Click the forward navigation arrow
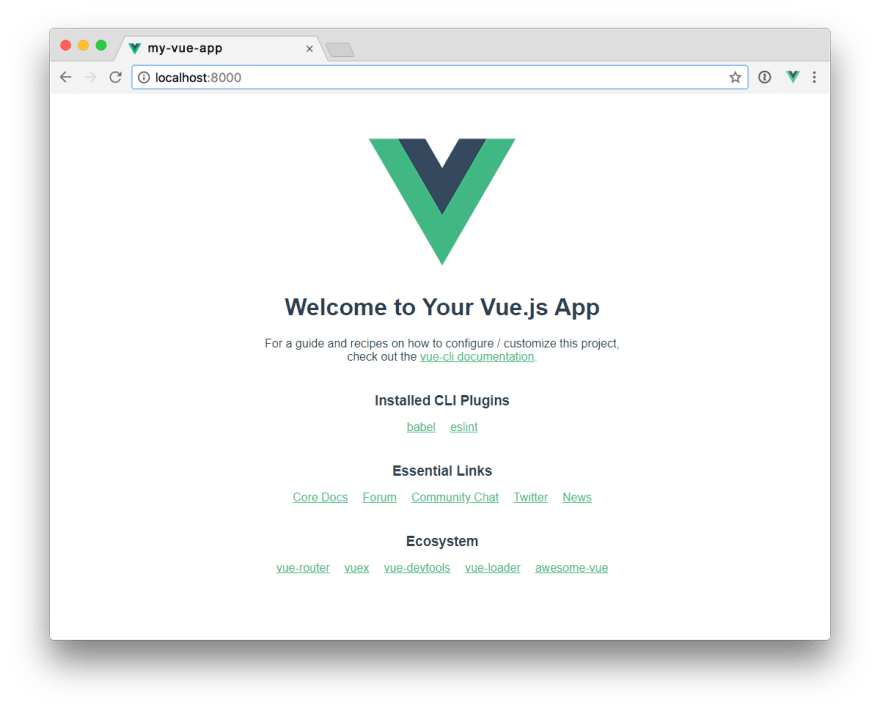 (x=90, y=77)
